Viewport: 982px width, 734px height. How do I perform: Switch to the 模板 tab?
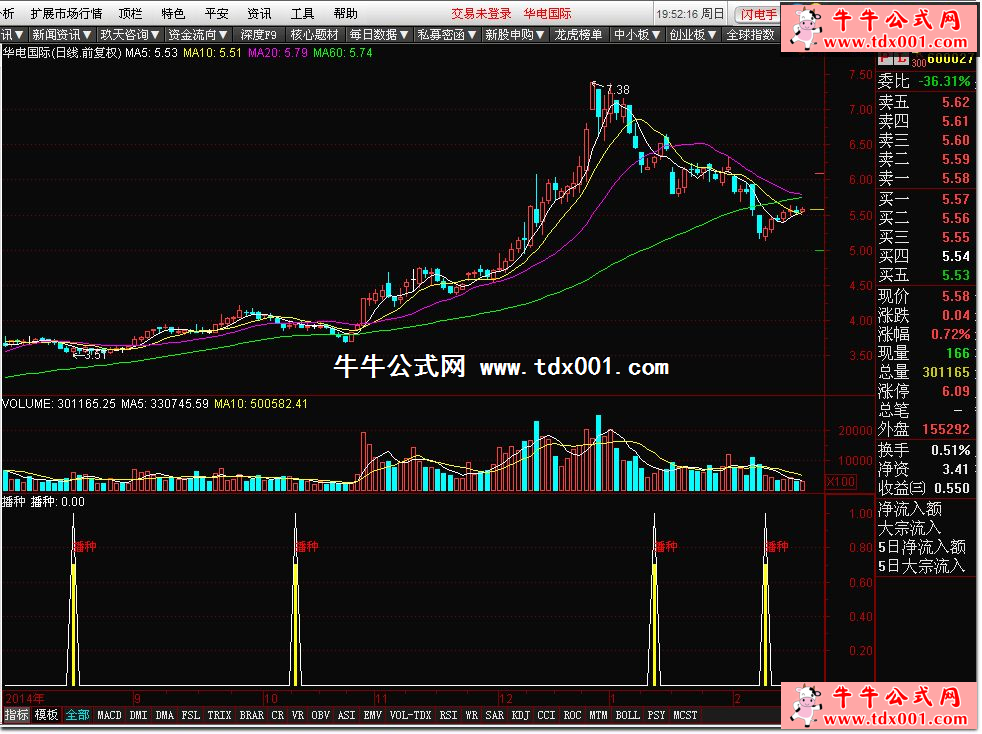point(46,715)
